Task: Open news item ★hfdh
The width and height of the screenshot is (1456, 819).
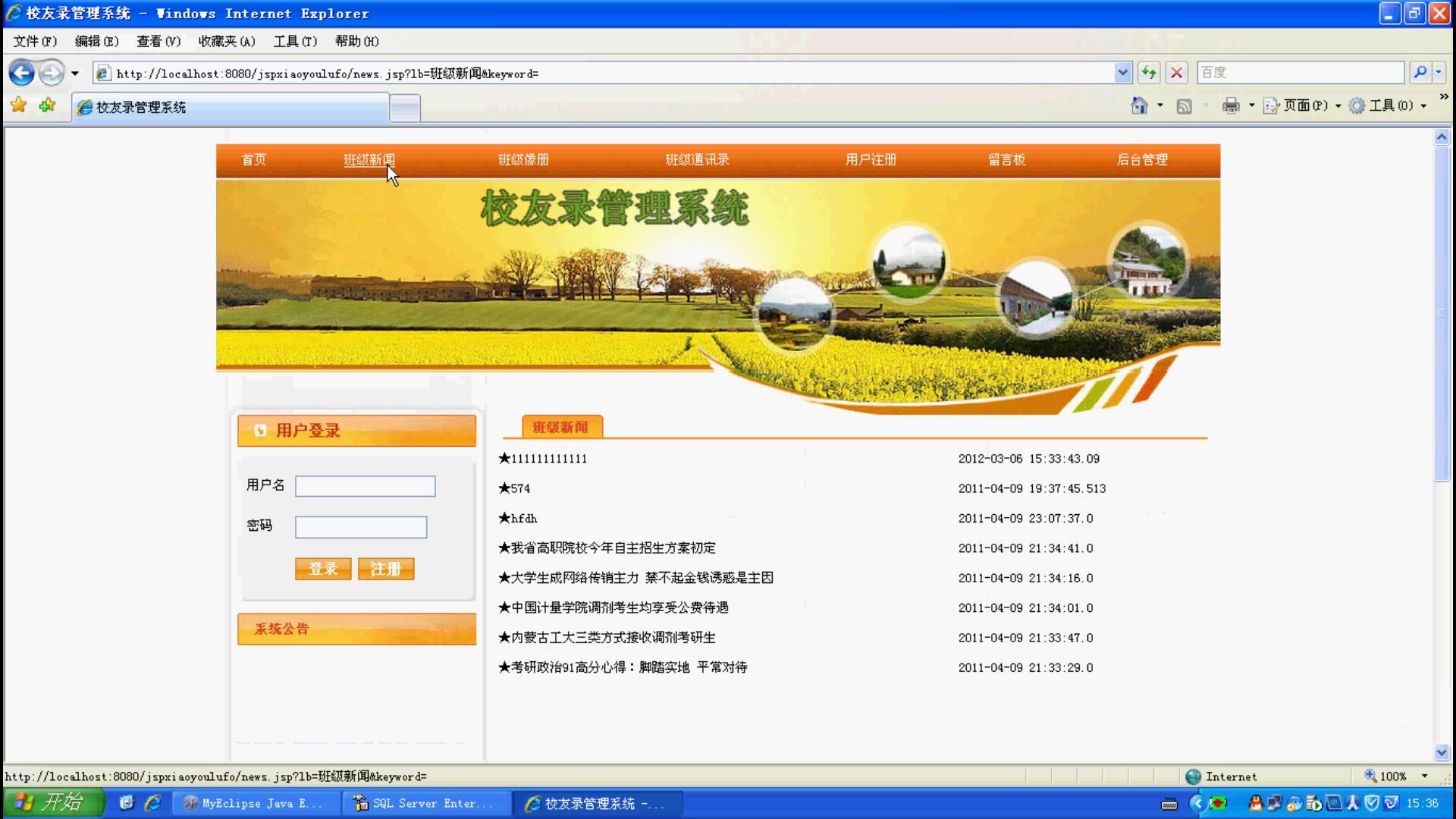Action: point(517,519)
